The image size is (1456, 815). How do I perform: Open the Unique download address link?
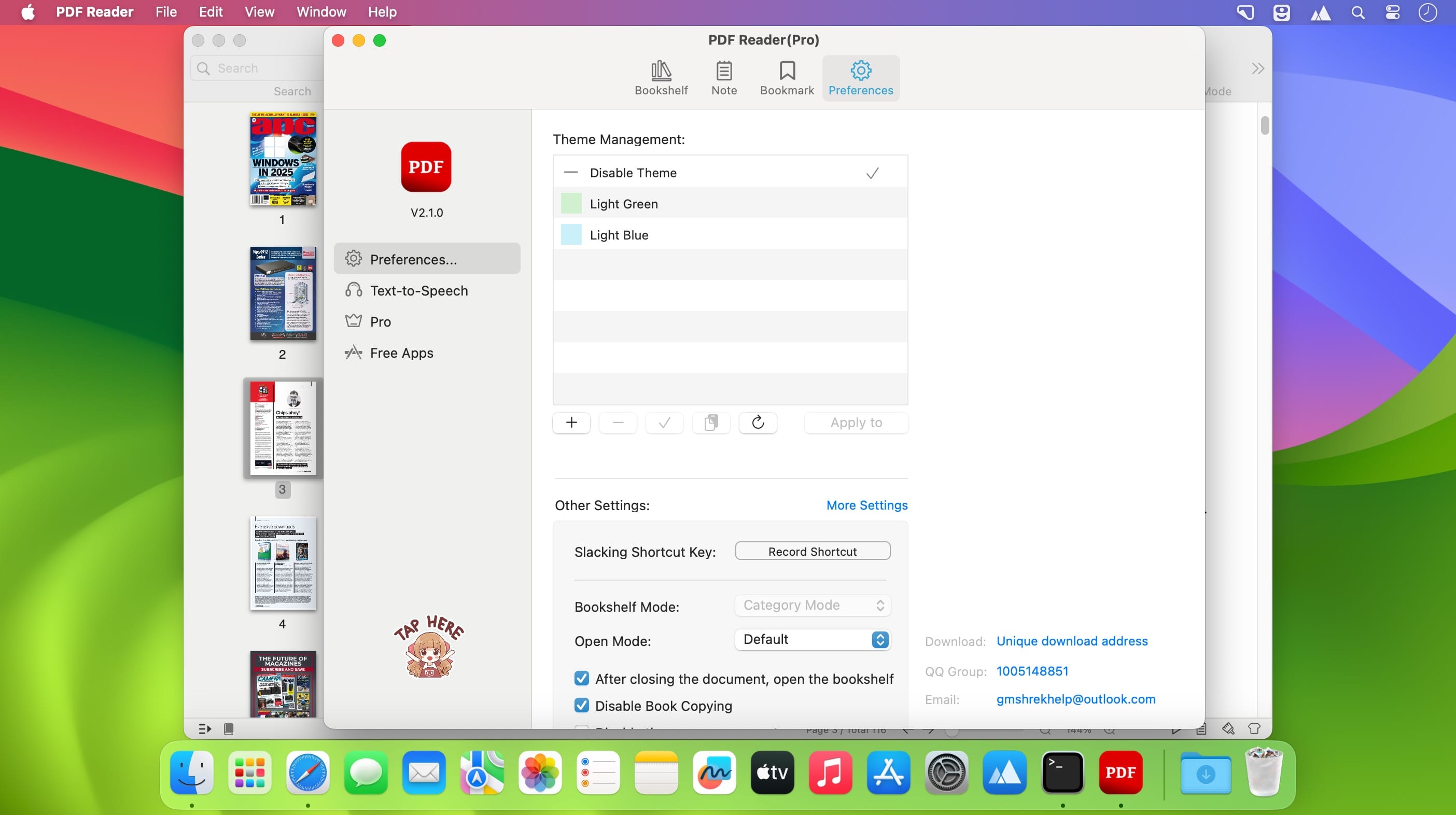tap(1072, 641)
